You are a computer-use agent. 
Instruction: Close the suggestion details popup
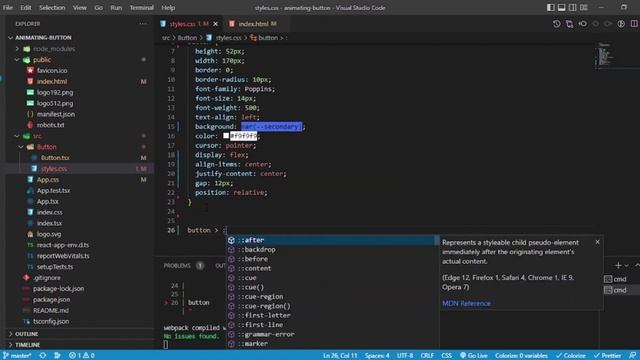coord(598,242)
